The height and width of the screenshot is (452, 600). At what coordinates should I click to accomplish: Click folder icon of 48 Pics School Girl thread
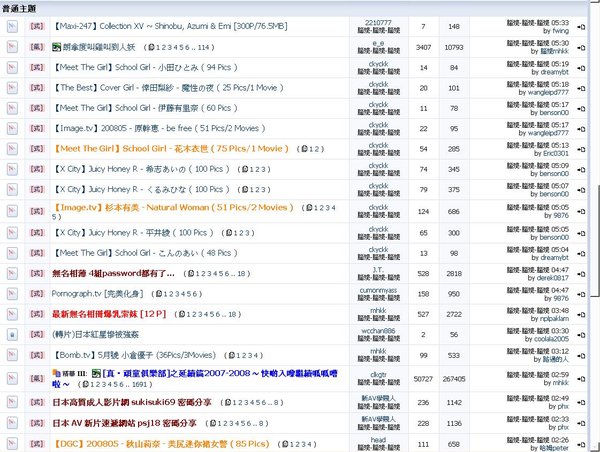pyautogui.click(x=12, y=253)
